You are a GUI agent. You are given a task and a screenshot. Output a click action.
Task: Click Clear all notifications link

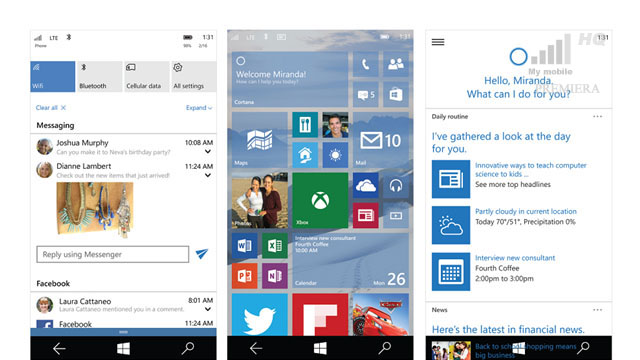point(51,108)
